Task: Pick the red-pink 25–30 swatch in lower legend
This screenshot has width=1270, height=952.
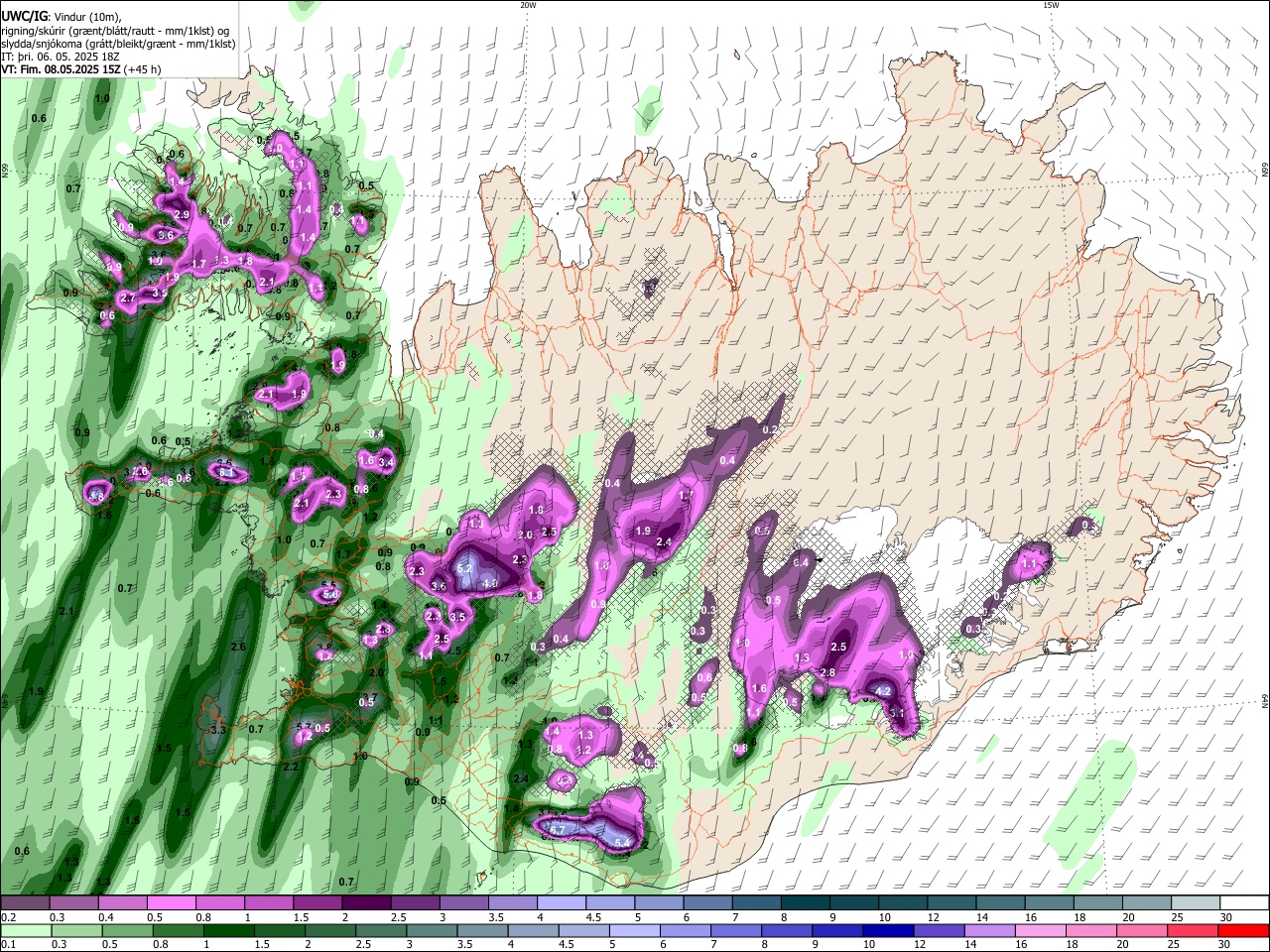Action: coord(1192,931)
